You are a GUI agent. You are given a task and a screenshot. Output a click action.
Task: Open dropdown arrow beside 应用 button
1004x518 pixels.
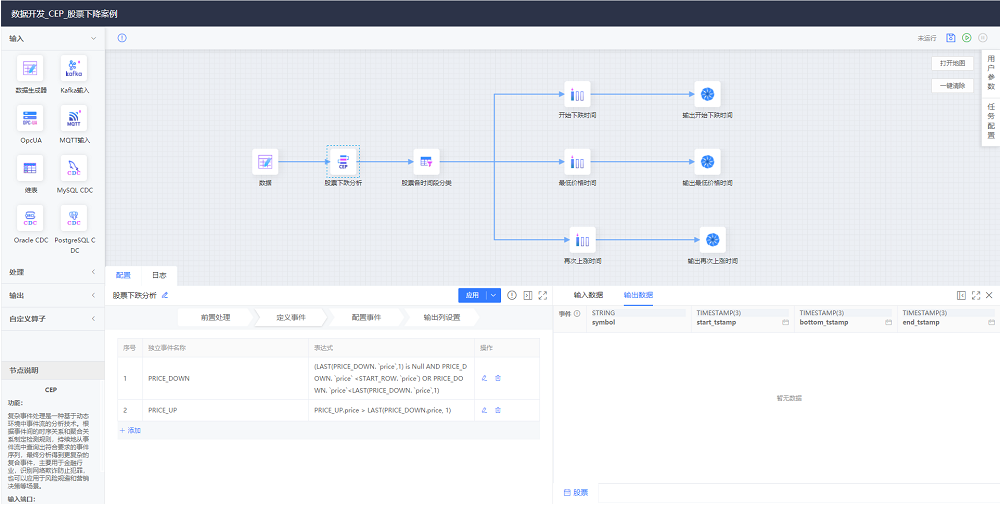point(494,296)
